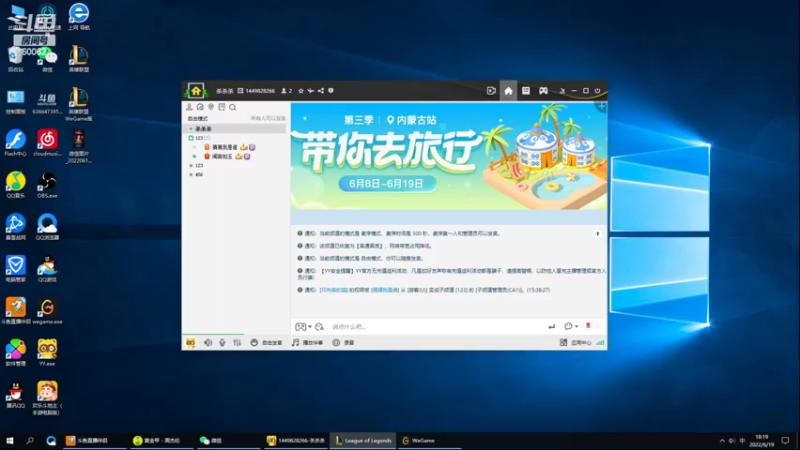
Task: Click the free speech mode button
Action: (x=266, y=343)
